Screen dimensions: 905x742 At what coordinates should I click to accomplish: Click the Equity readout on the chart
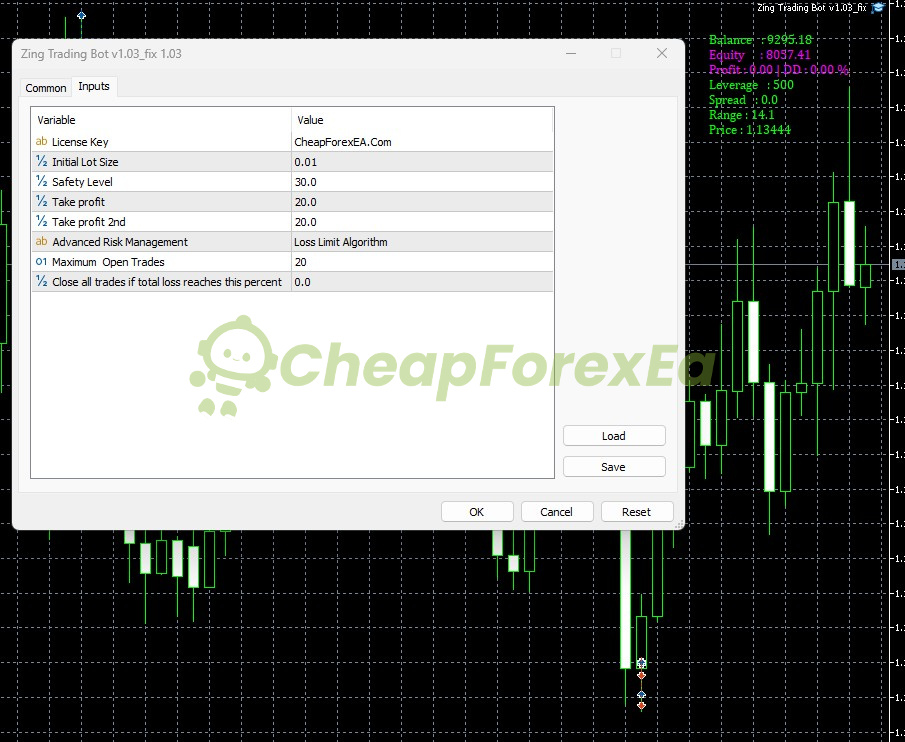pyautogui.click(x=760, y=55)
